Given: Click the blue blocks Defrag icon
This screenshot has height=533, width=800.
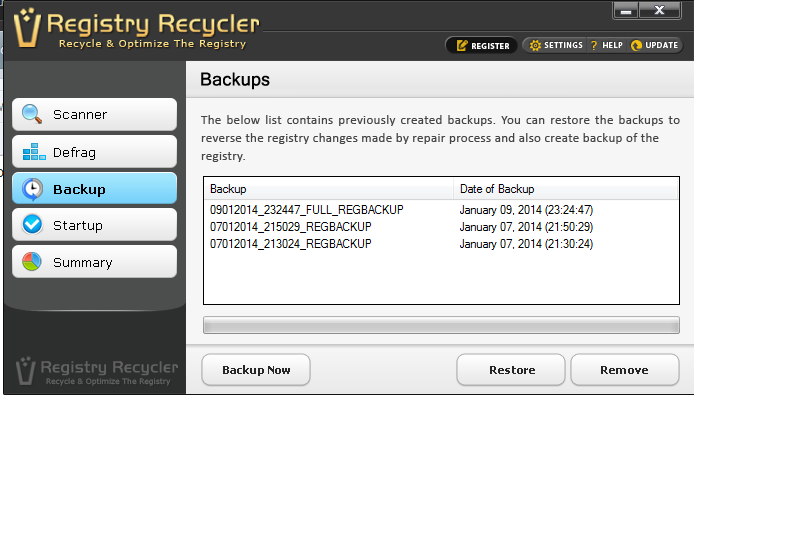Looking at the screenshot, I should (34, 152).
